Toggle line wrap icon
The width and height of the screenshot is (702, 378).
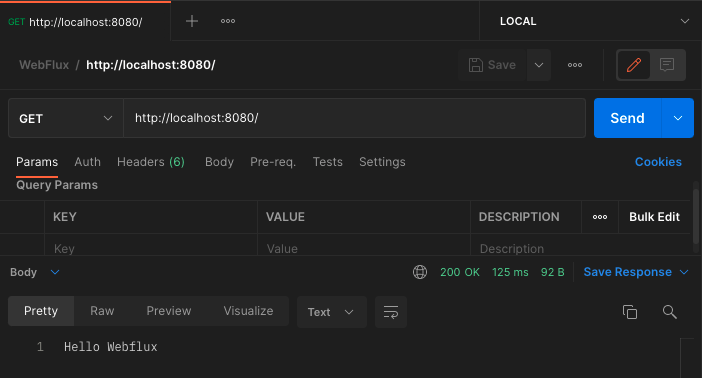391,312
